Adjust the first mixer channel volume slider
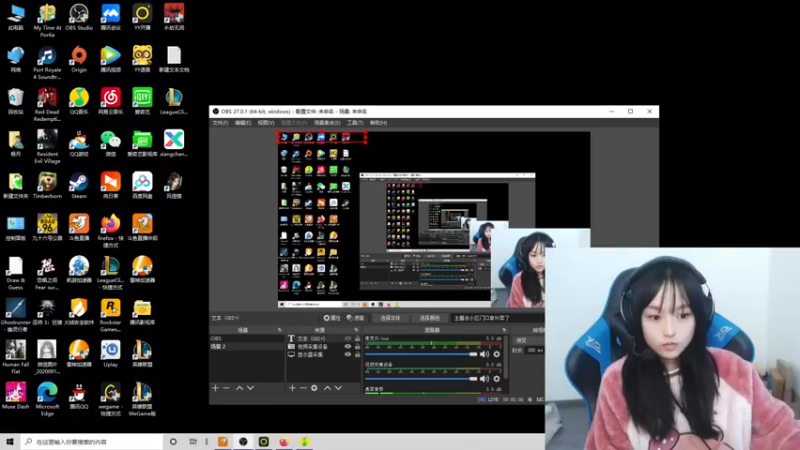 [421, 354]
